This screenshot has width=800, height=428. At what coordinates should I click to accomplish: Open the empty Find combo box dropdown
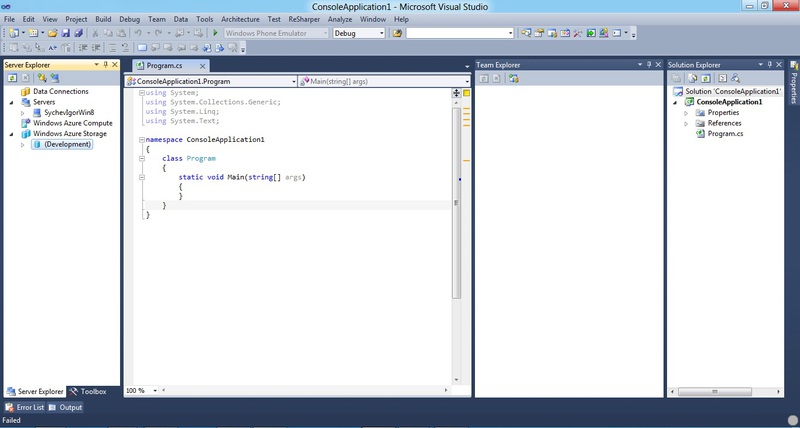(510, 33)
